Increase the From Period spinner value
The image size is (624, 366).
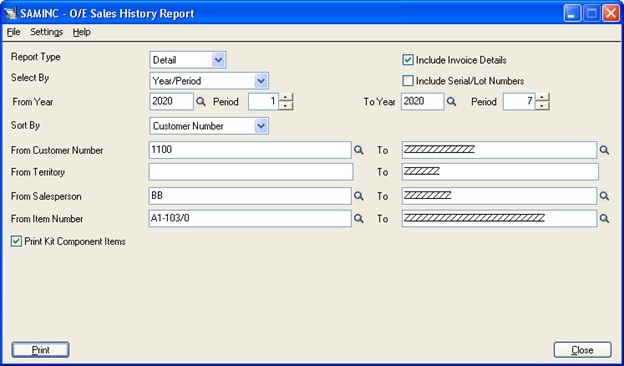pos(286,97)
